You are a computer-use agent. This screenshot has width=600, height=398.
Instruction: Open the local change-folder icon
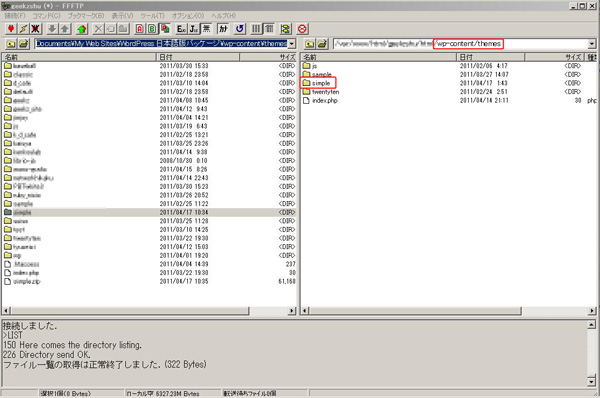coord(23,44)
